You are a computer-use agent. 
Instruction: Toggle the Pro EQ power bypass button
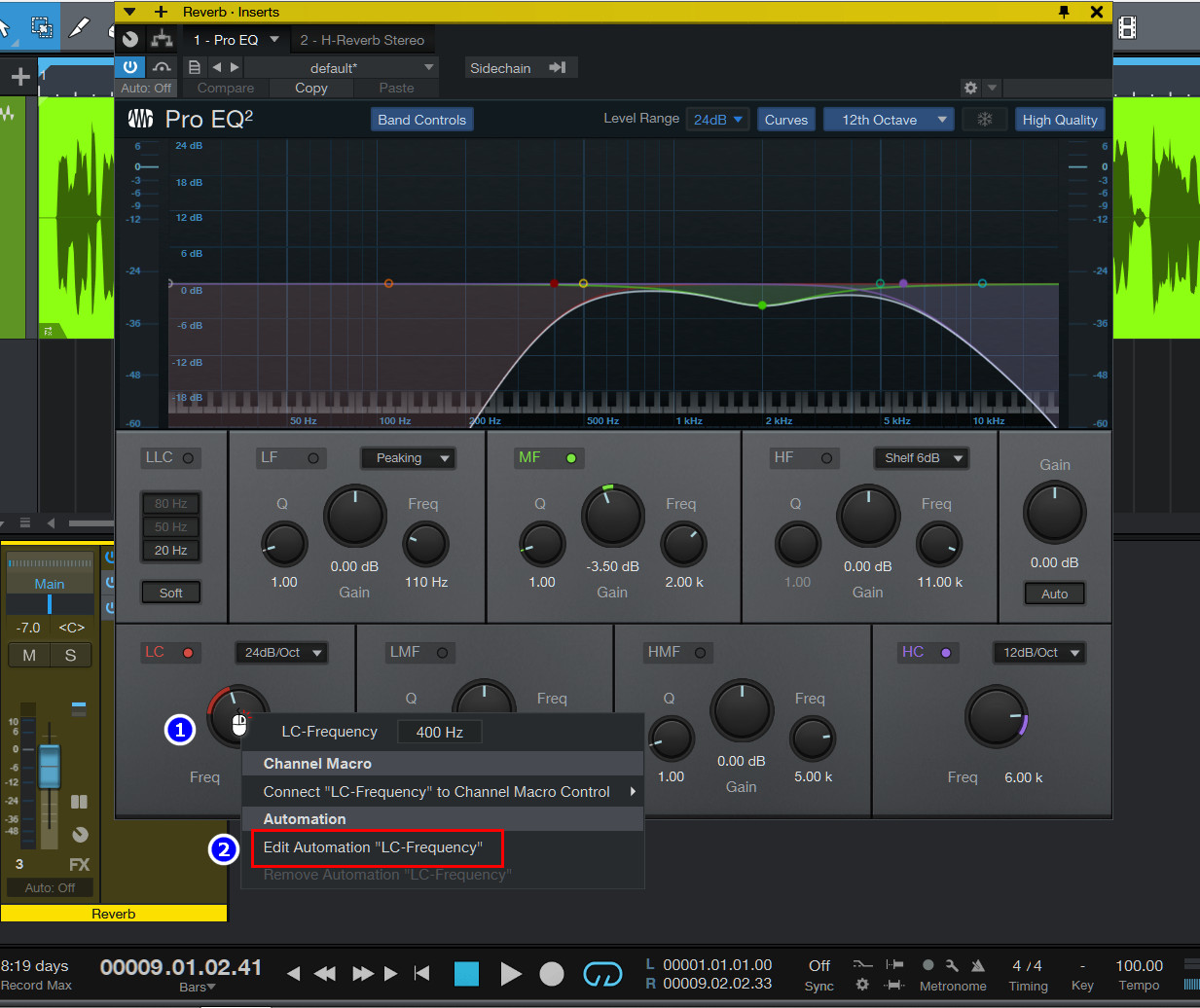tap(129, 67)
